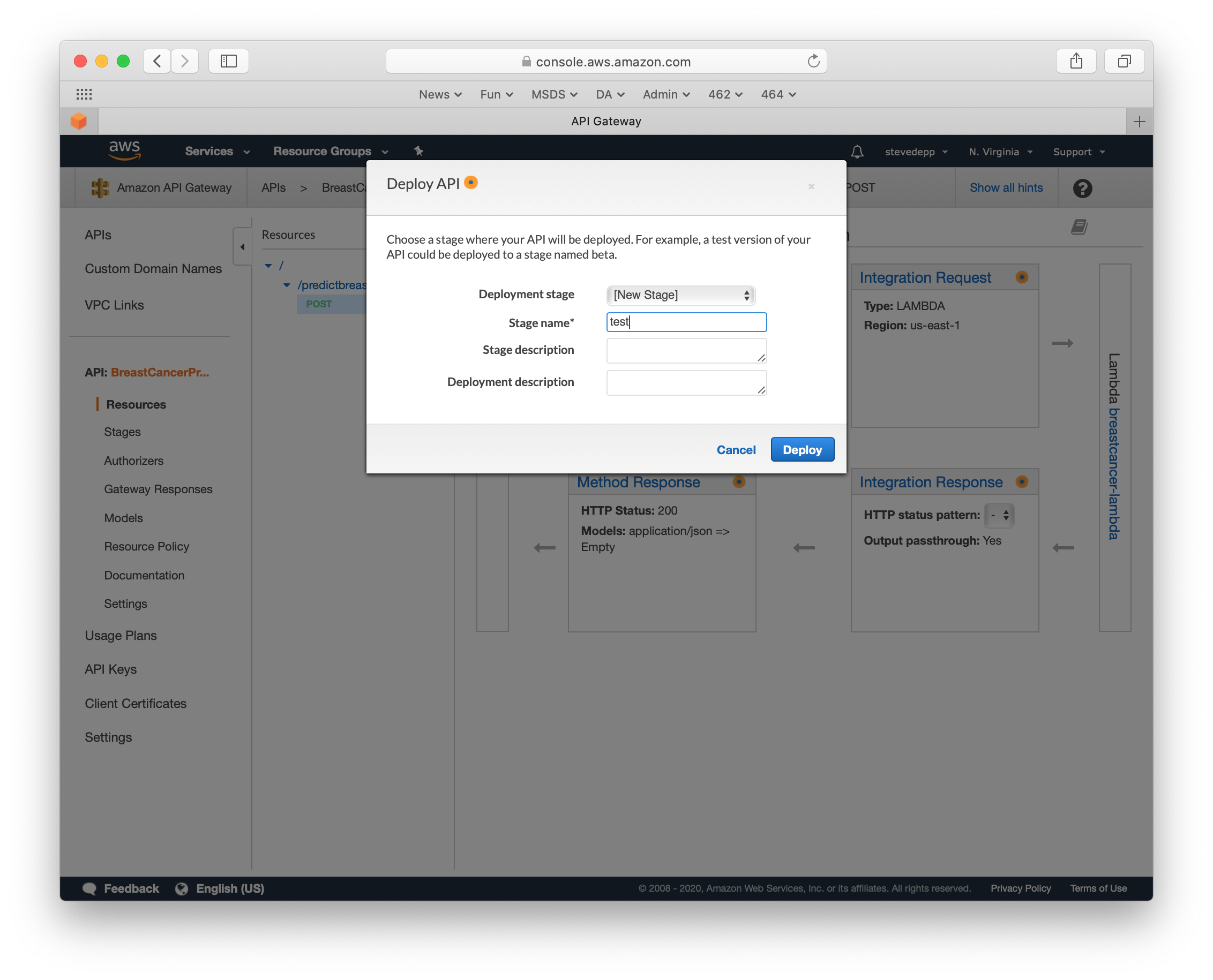1213x980 pixels.
Task: Open the Fun bookmarks folder
Action: click(496, 94)
